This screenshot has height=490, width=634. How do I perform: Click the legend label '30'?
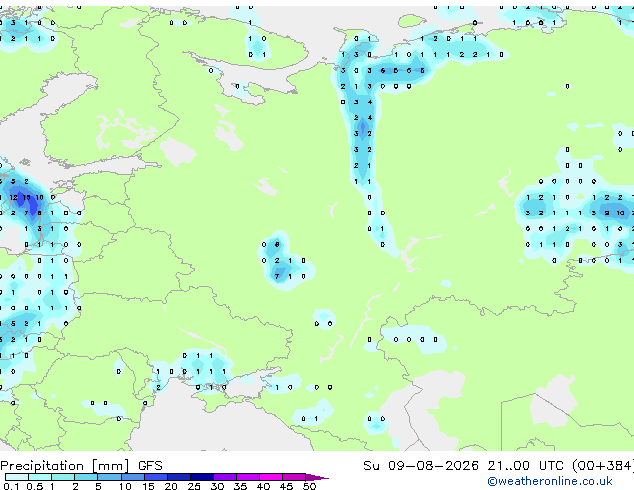[x=217, y=486]
